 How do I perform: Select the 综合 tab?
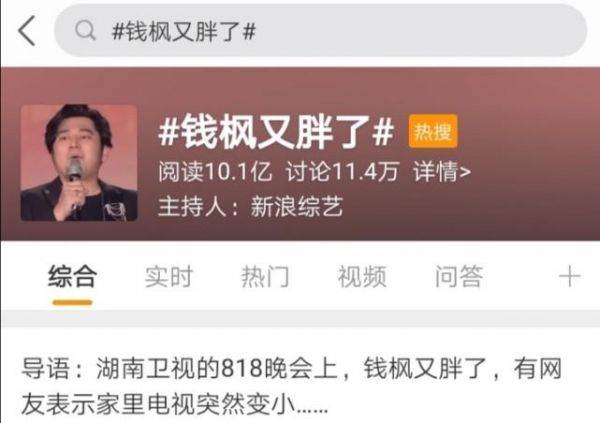pos(72,276)
